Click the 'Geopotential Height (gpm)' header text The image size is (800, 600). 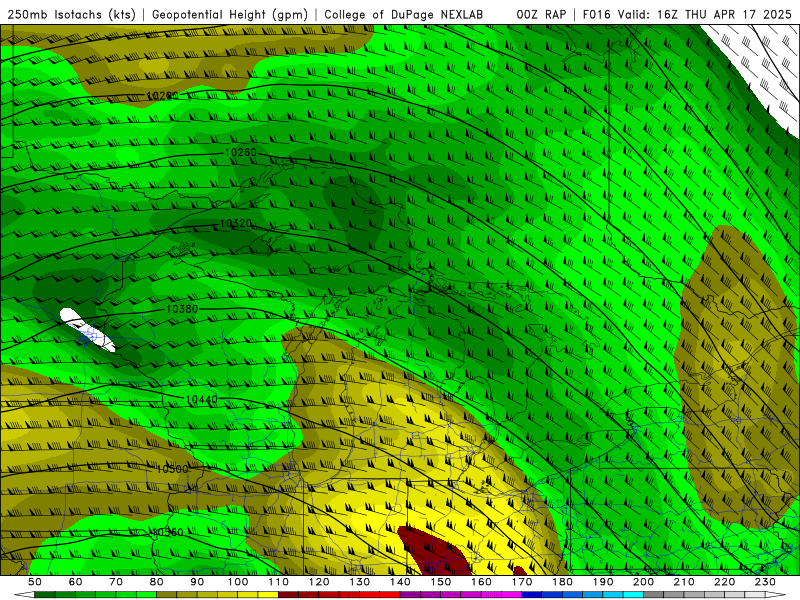coord(230,15)
